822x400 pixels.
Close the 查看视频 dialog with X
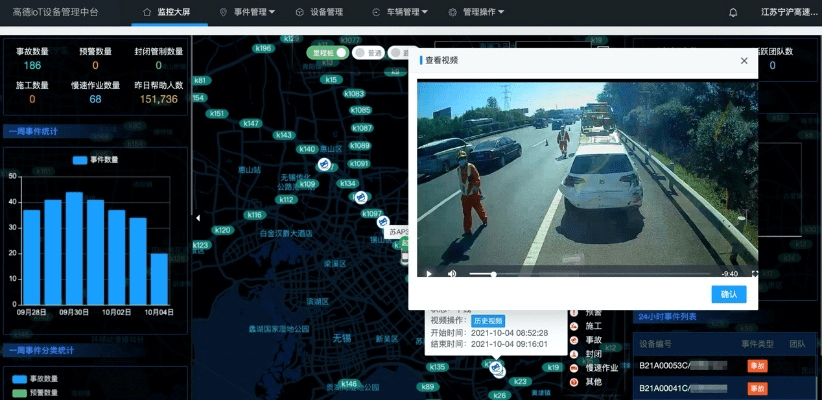coord(744,60)
